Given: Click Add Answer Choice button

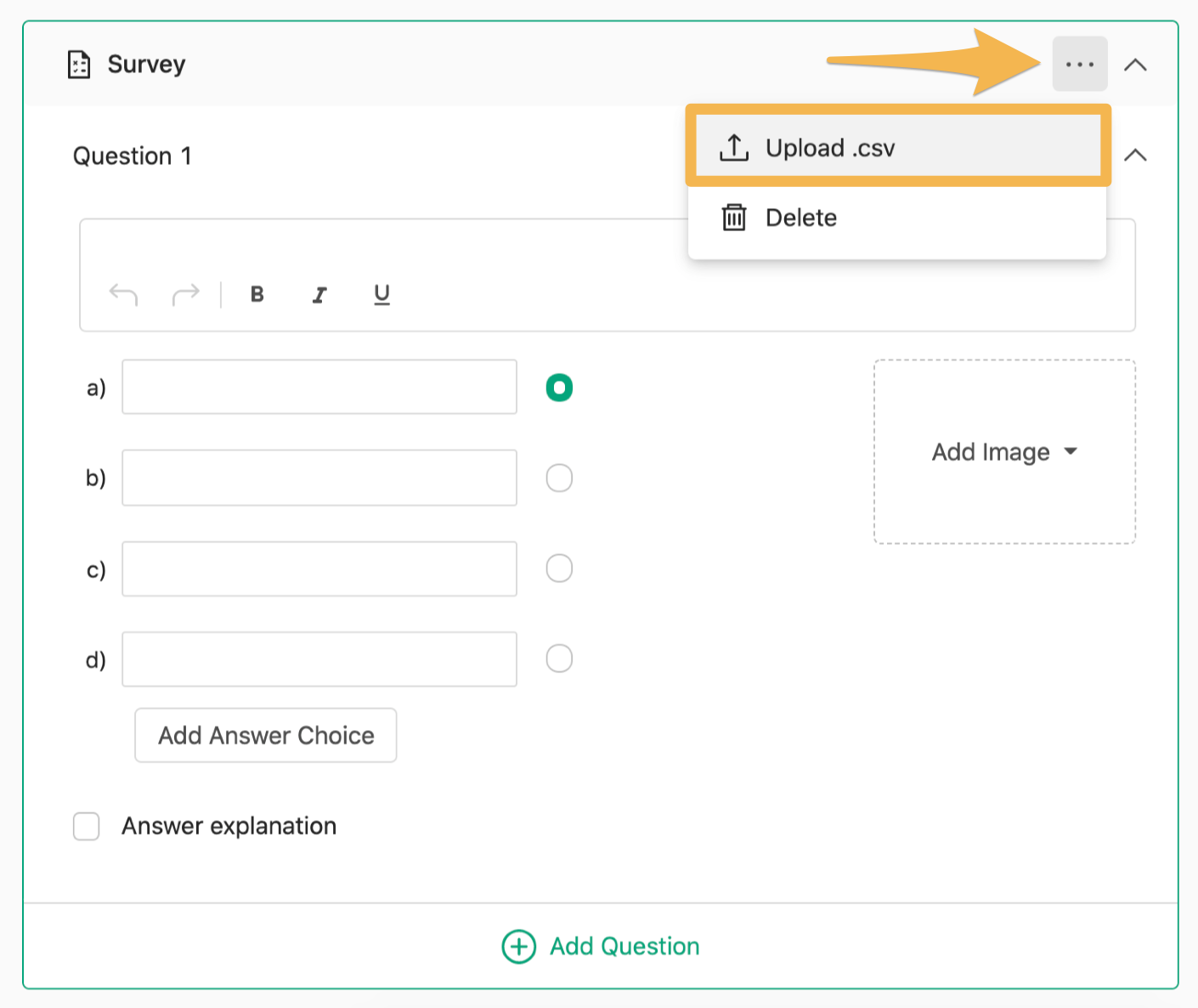Looking at the screenshot, I should click(266, 735).
